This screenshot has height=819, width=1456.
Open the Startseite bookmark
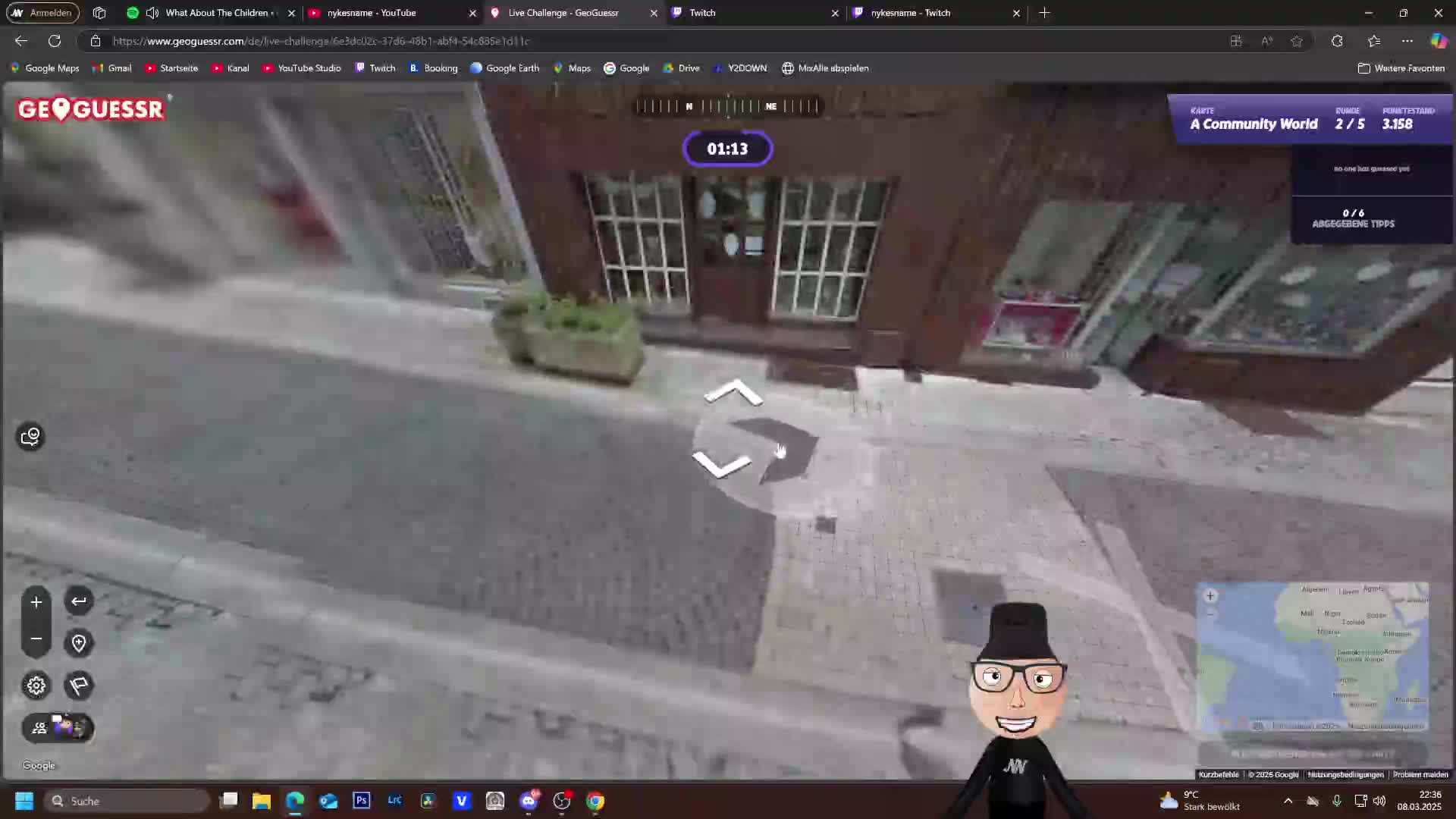pos(171,68)
